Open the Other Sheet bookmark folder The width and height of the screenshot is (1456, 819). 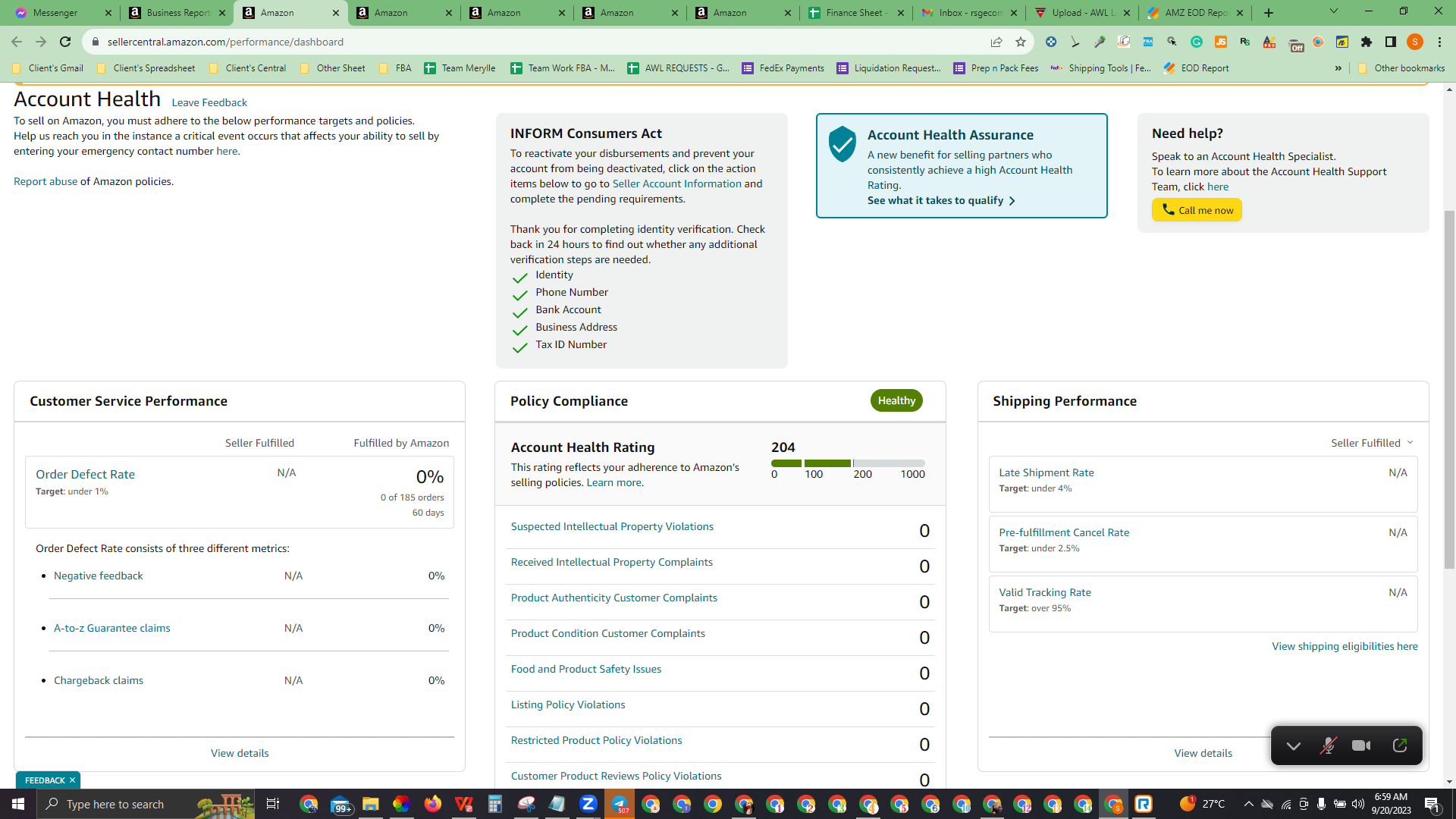333,68
